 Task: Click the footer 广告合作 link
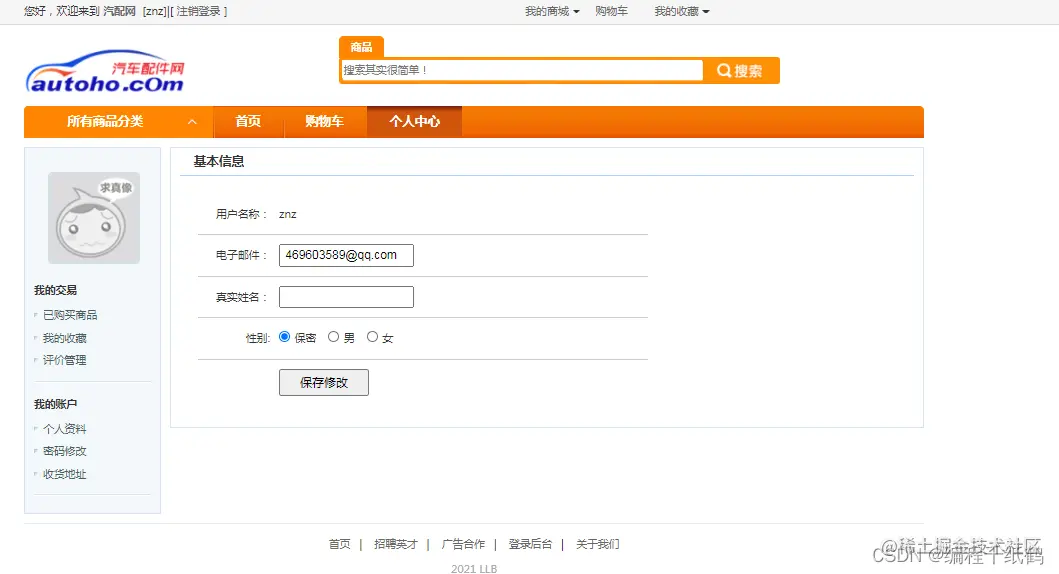pos(463,544)
